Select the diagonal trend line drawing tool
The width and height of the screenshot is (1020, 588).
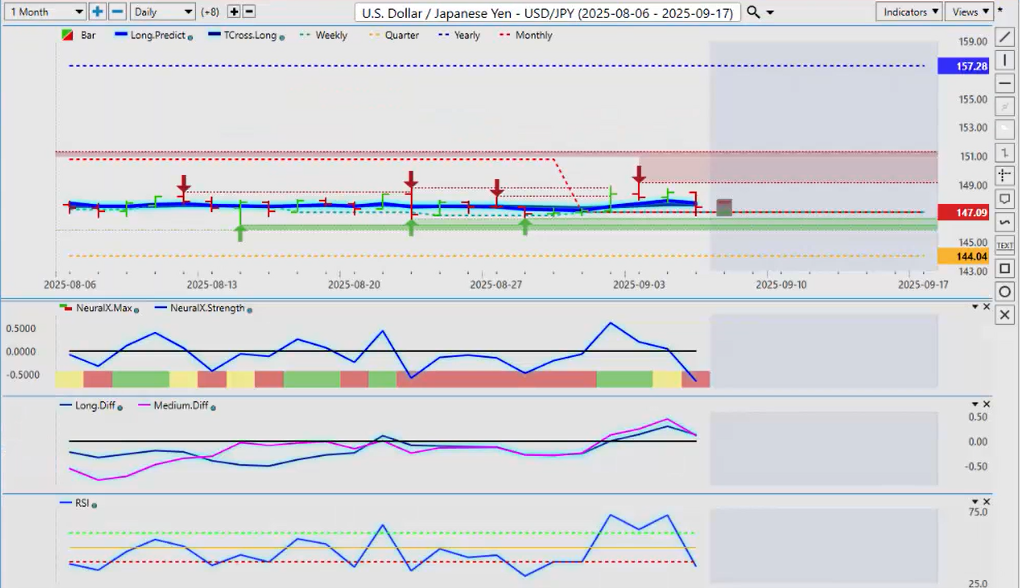1005,38
